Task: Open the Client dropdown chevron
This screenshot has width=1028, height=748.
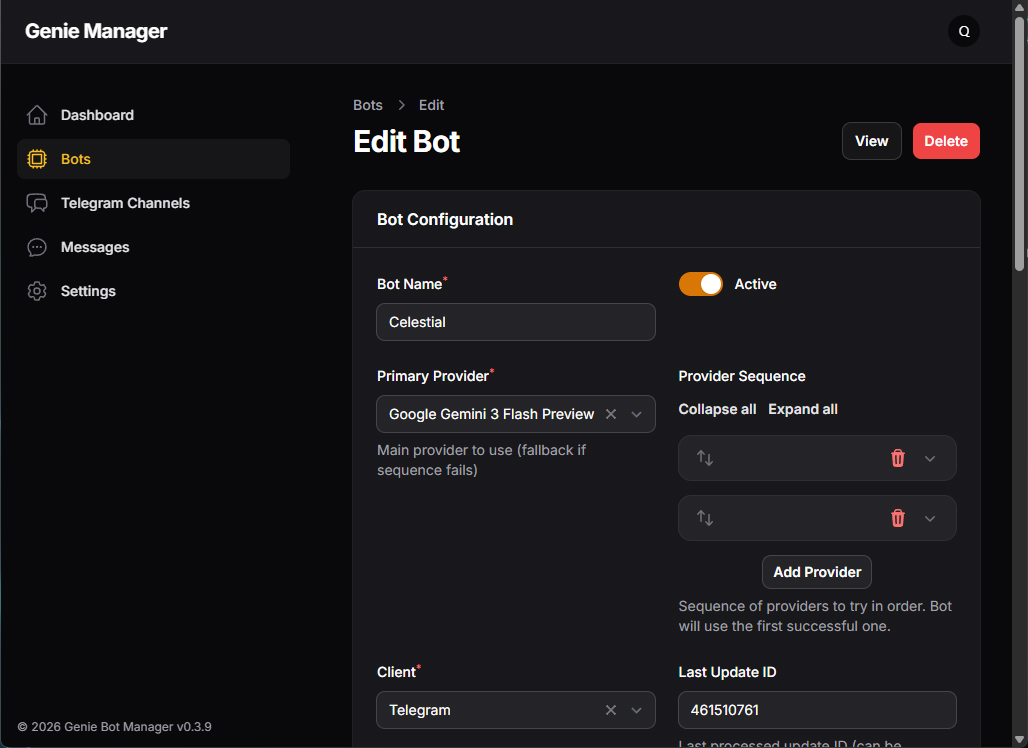Action: click(x=637, y=710)
